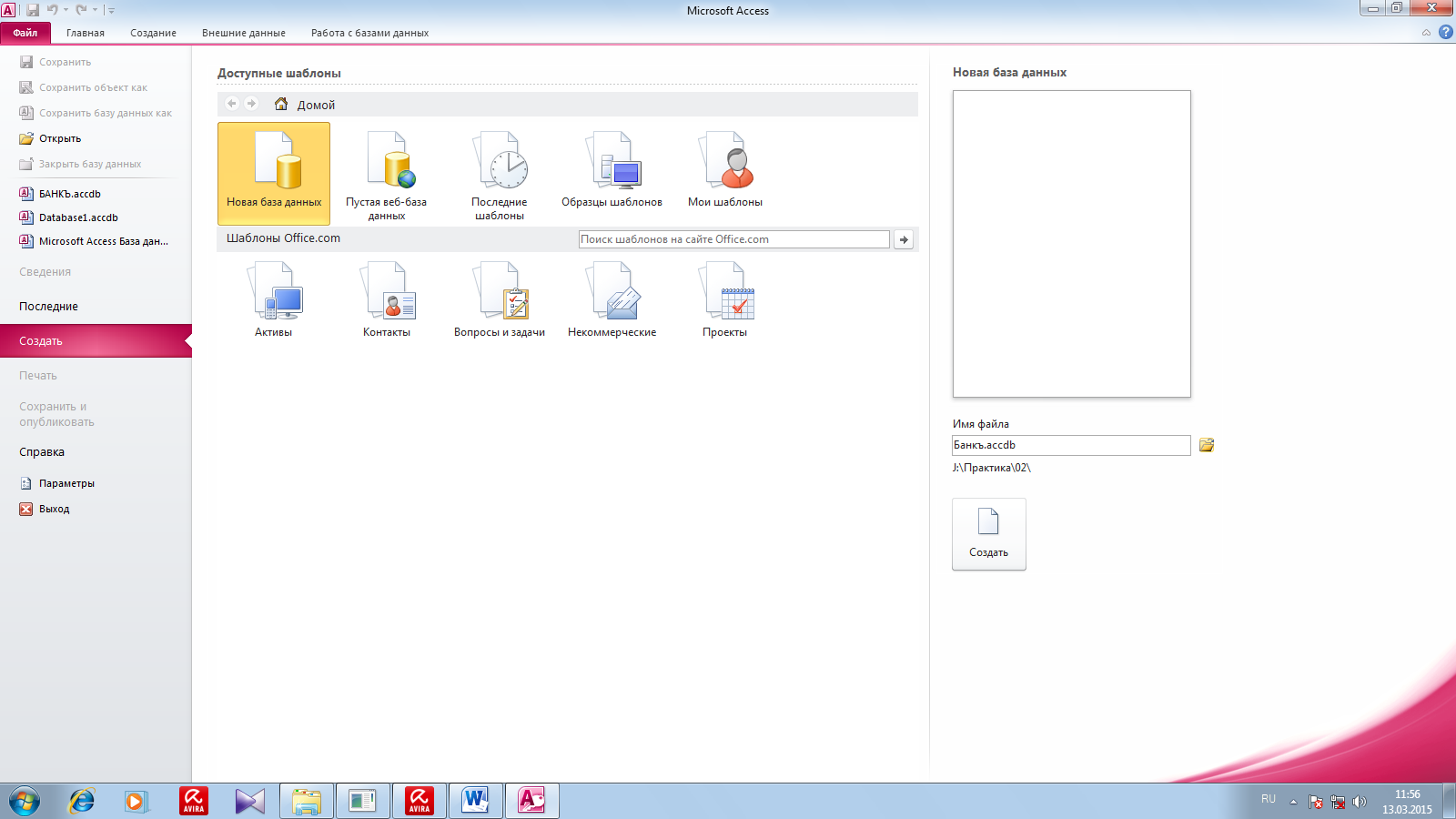
Task: Show hidden tray icons arrow
Action: (x=1293, y=802)
